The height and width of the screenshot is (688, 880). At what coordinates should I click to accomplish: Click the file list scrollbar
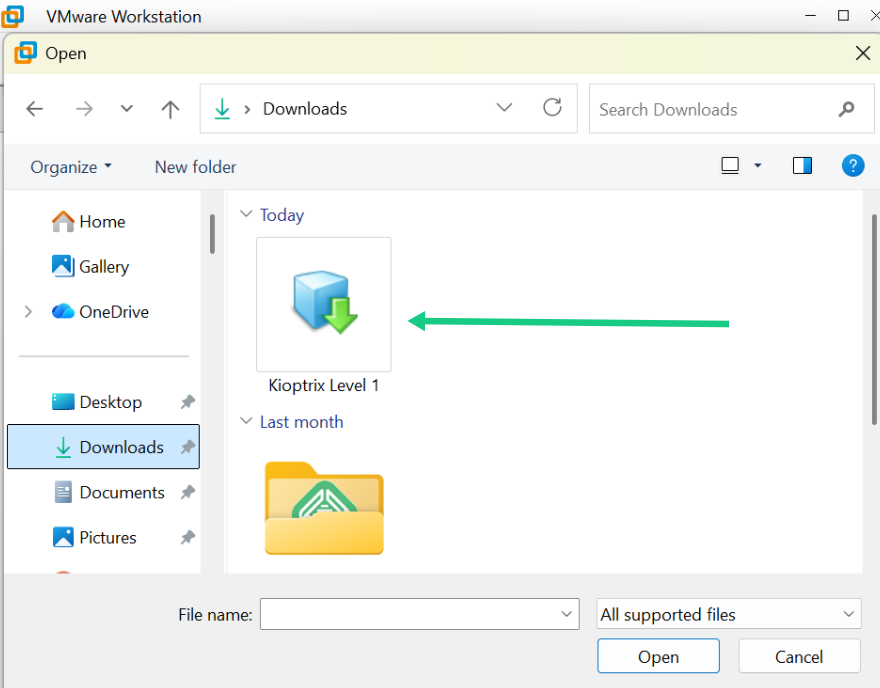pos(874,320)
